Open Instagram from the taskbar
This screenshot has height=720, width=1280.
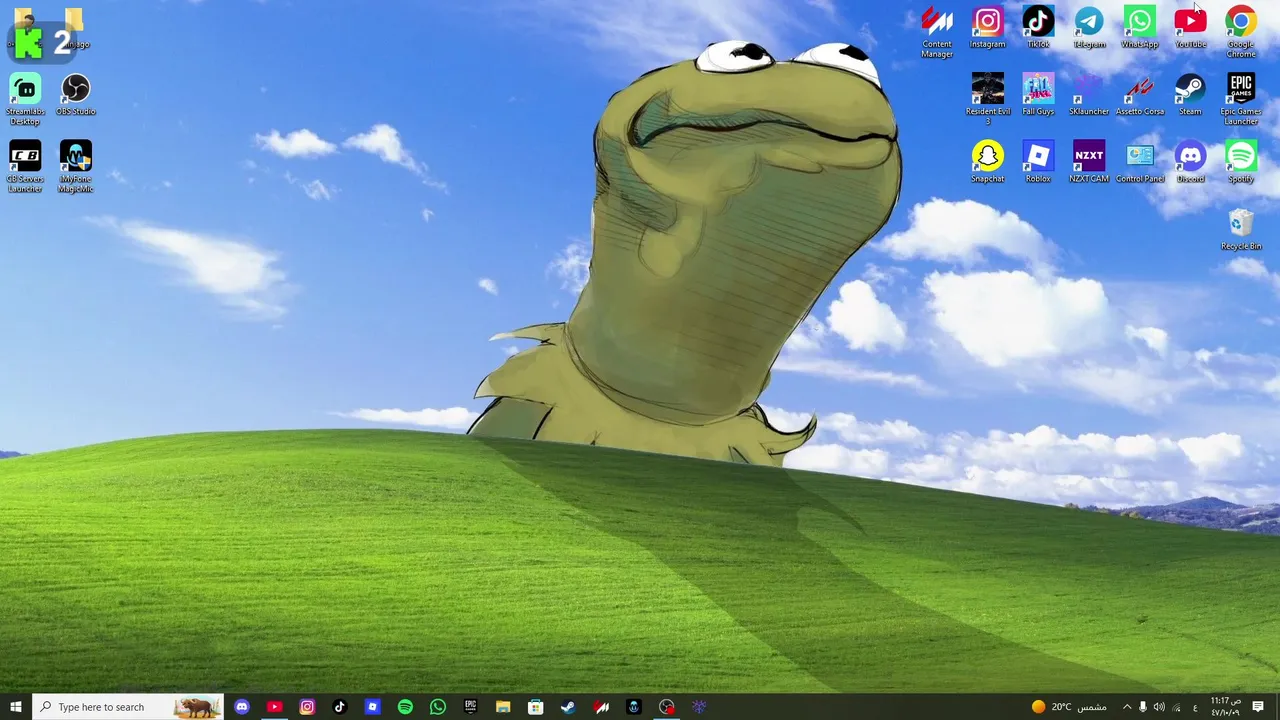point(307,707)
